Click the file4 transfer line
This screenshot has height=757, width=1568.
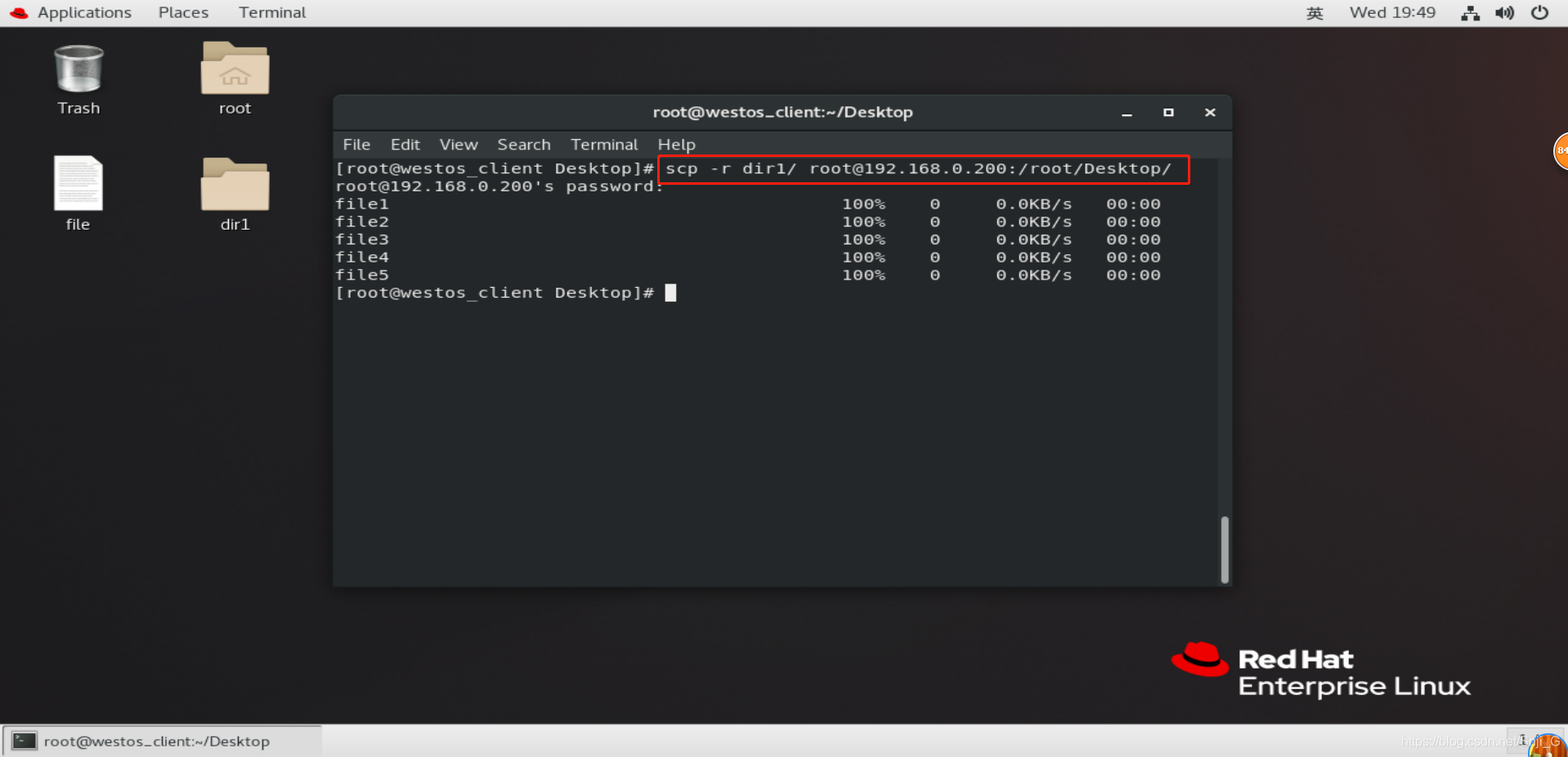click(748, 258)
